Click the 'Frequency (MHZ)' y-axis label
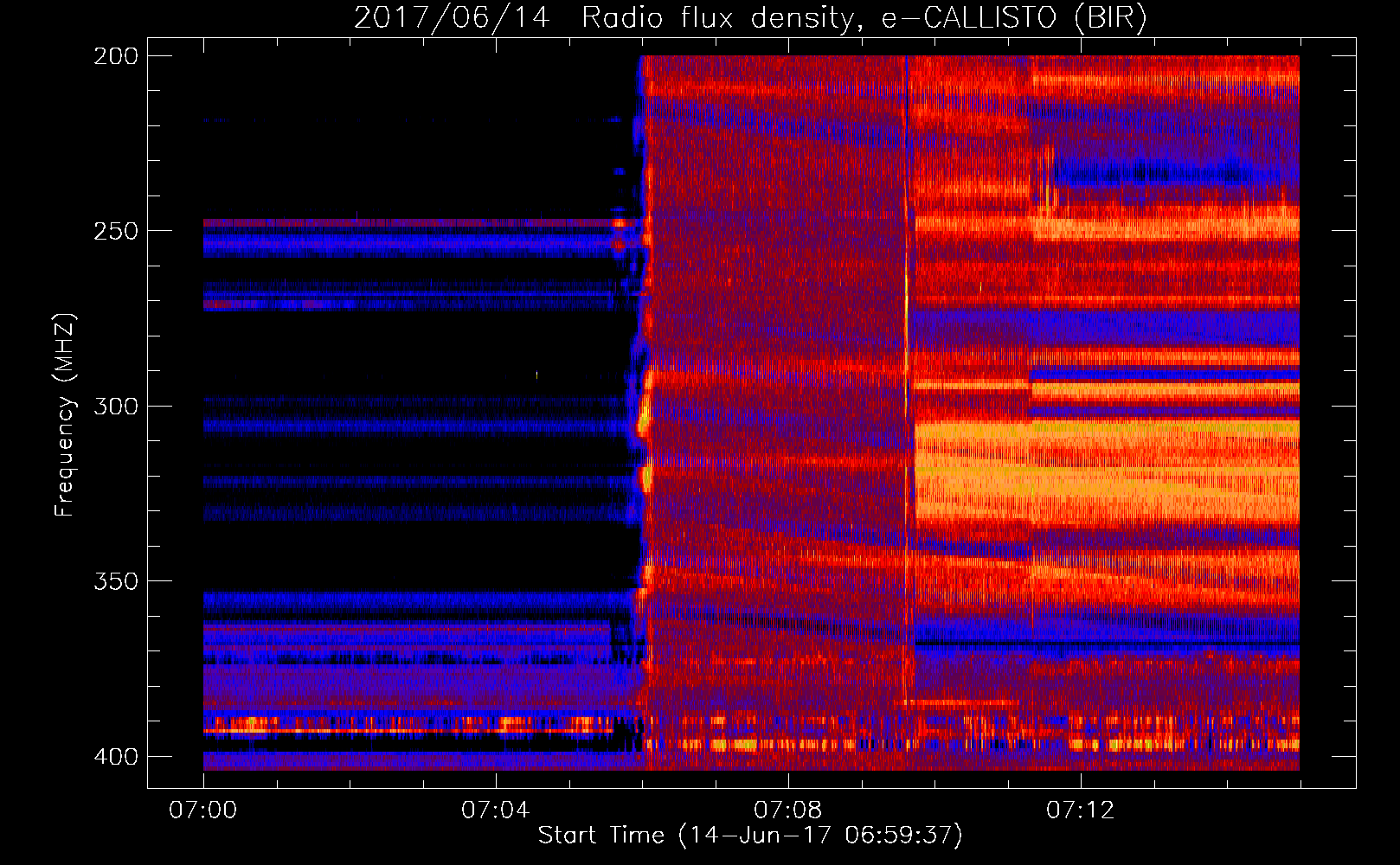 pyautogui.click(x=65, y=415)
